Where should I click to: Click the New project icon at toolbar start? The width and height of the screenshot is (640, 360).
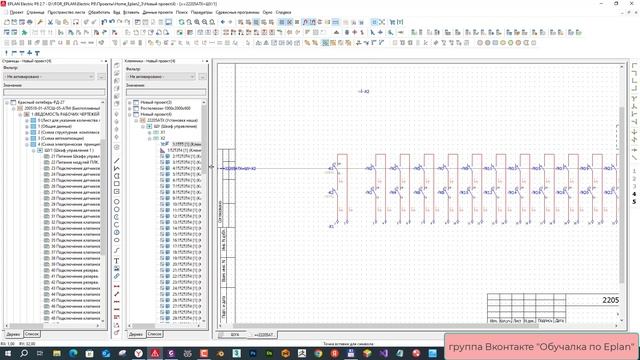click(7, 22)
